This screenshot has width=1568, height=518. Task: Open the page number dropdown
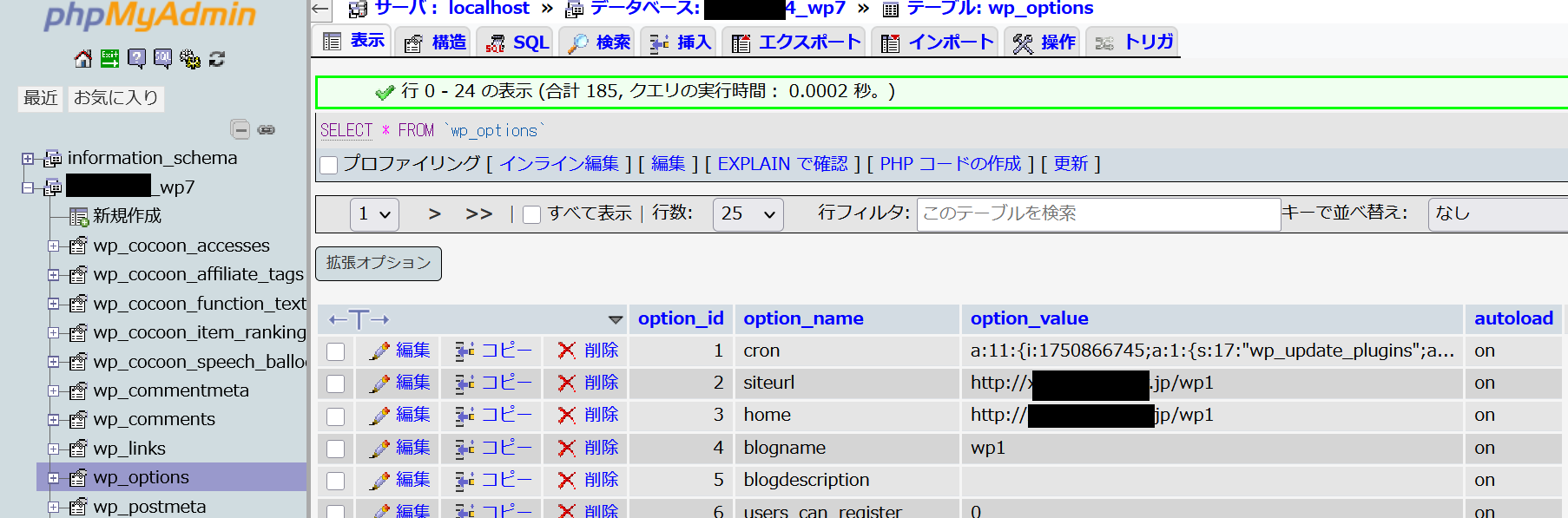tap(375, 213)
